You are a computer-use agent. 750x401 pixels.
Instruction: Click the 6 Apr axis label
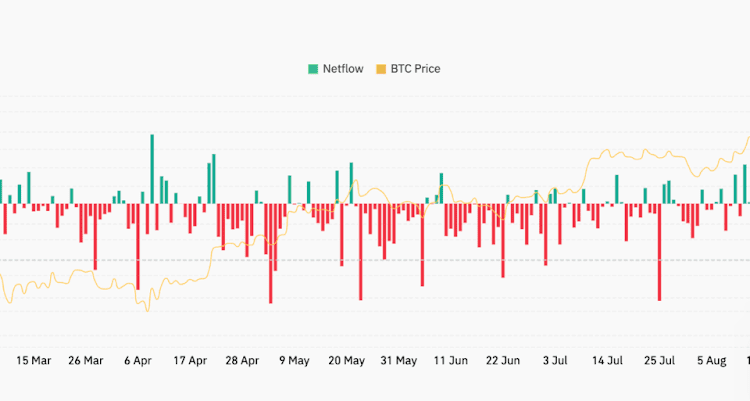(x=138, y=360)
